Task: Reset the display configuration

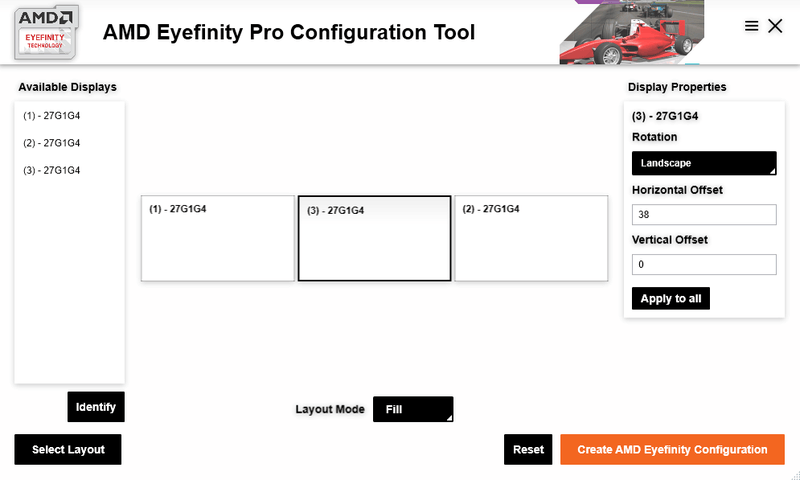Action: (x=528, y=450)
